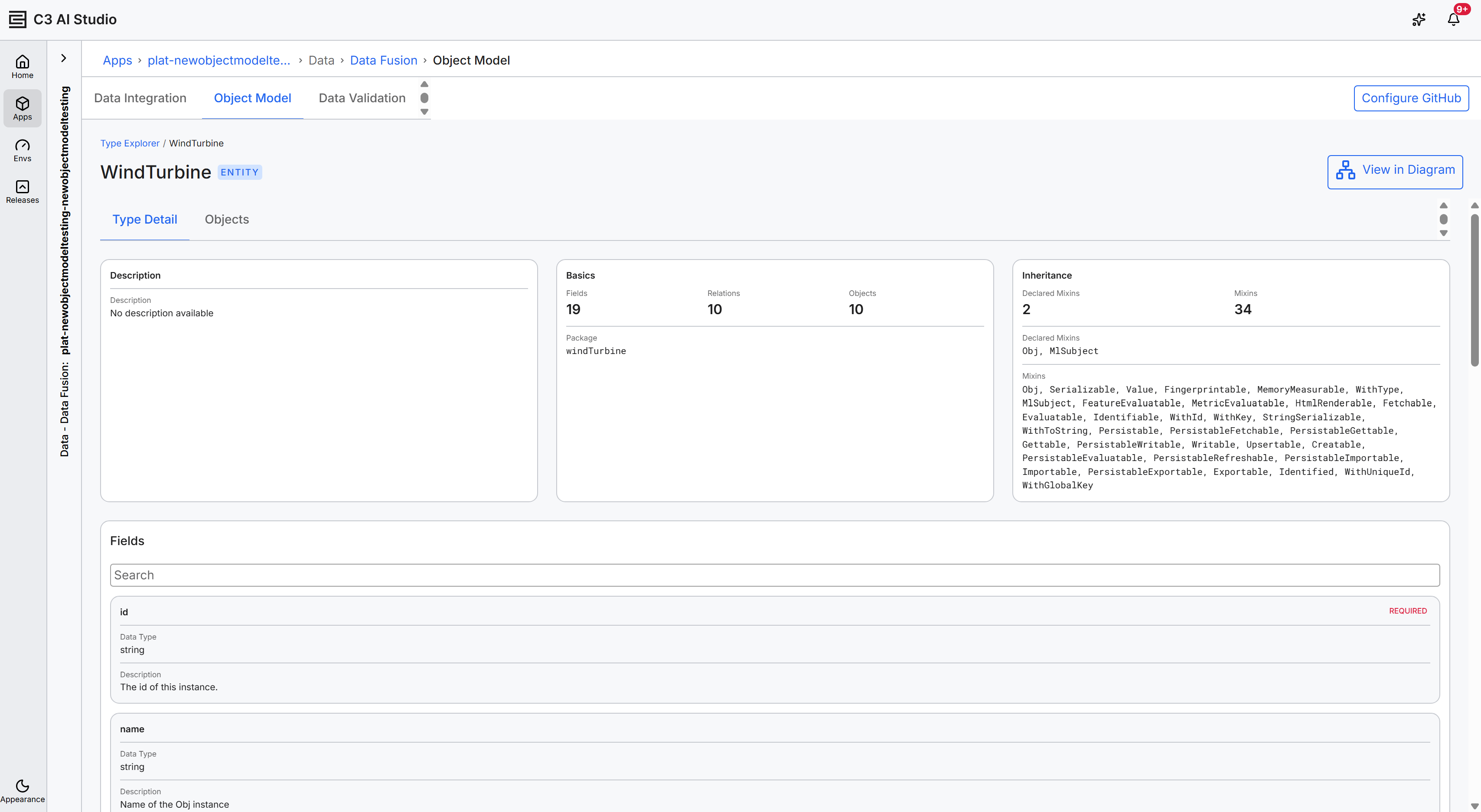Open the AI sparkle assistant icon
The image size is (1481, 812).
coord(1419,19)
